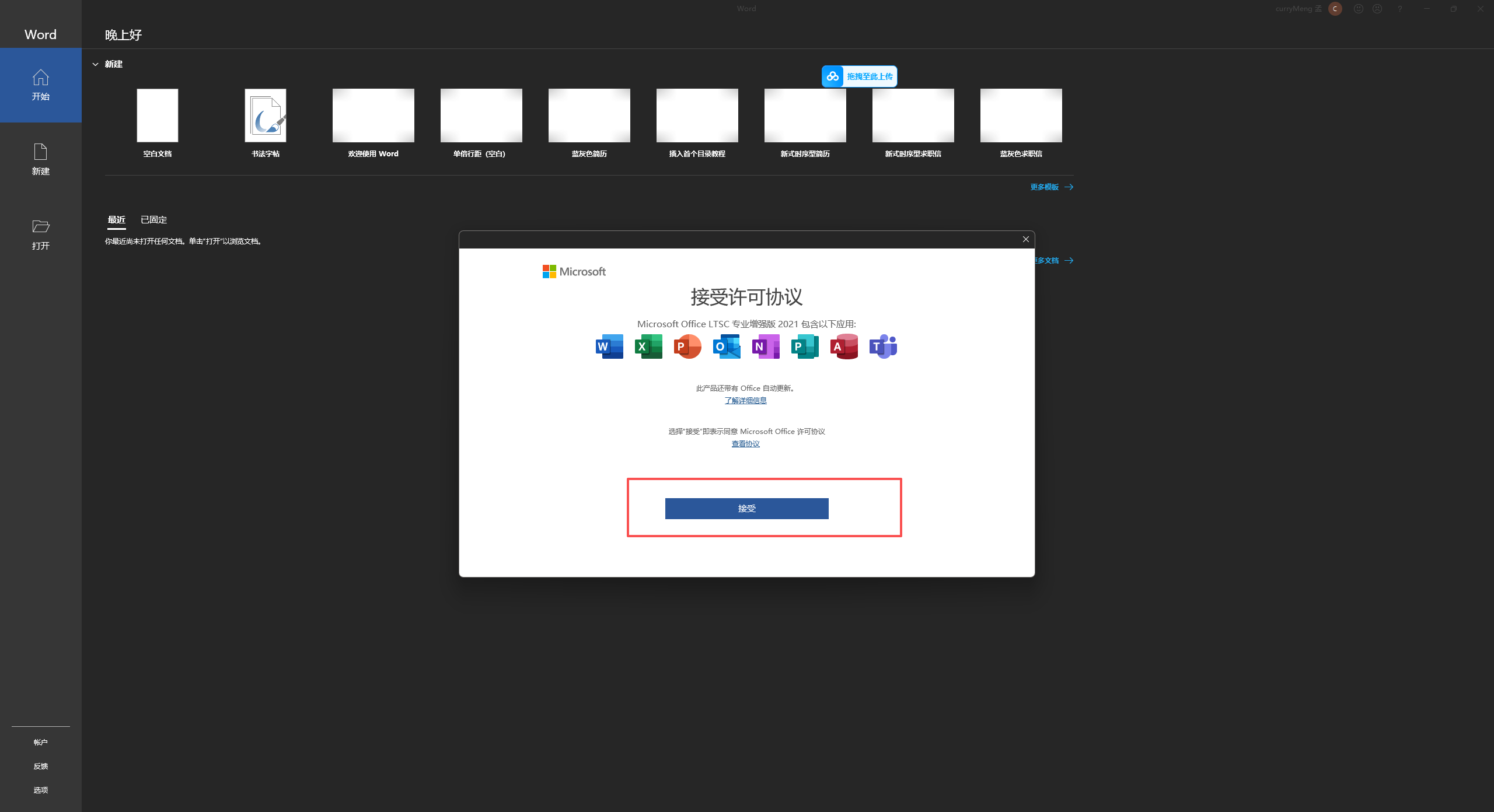Image resolution: width=1494 pixels, height=812 pixels.
Task: Switch to the 已固定 (Pinned) tab
Action: click(153, 220)
